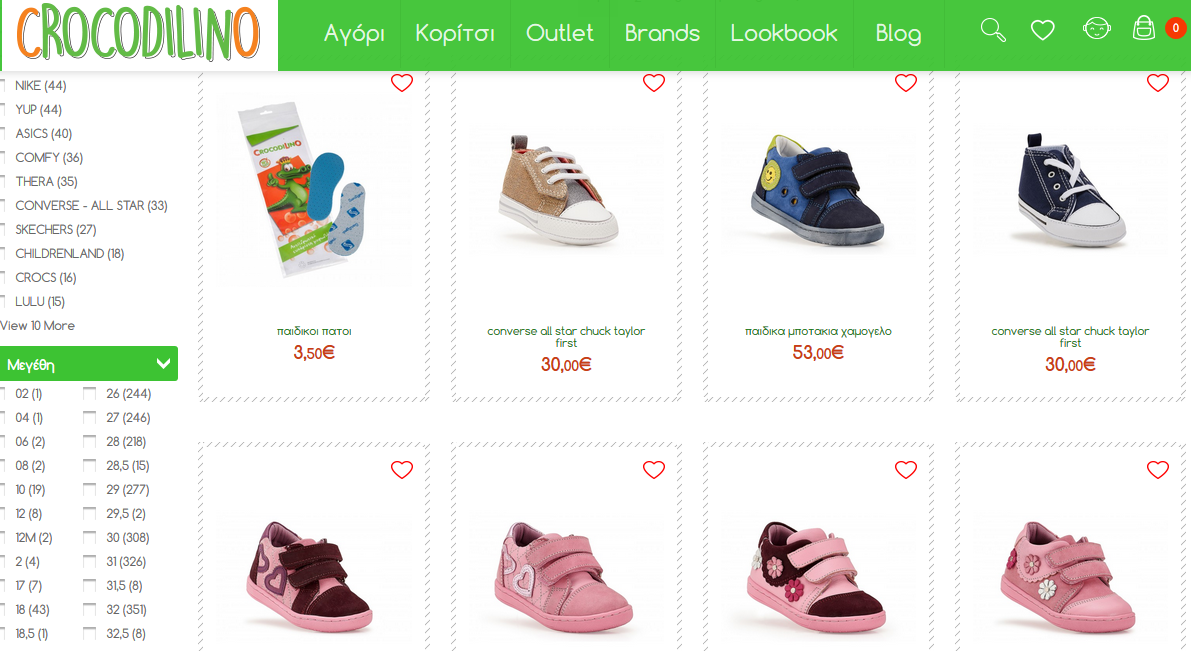The height and width of the screenshot is (651, 1191).
Task: Check the size 26 (244) filter
Action: tap(90, 393)
